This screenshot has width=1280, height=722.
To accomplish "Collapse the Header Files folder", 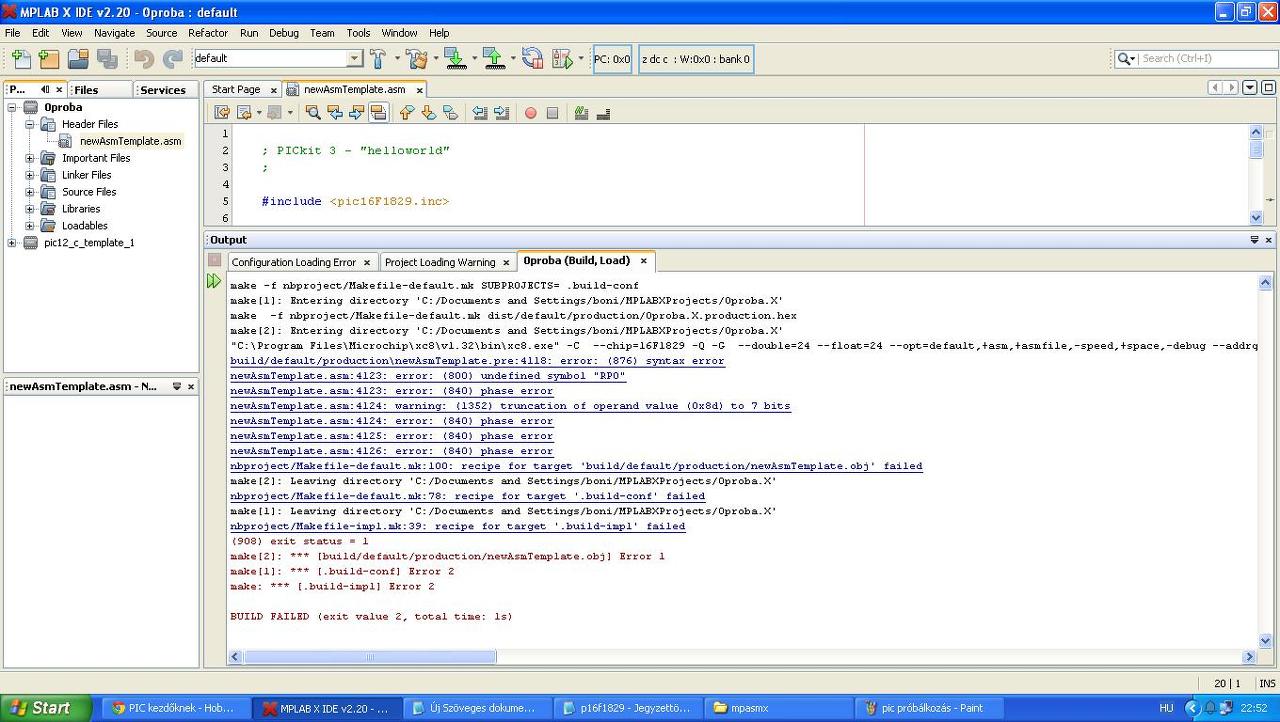I will (x=30, y=124).
